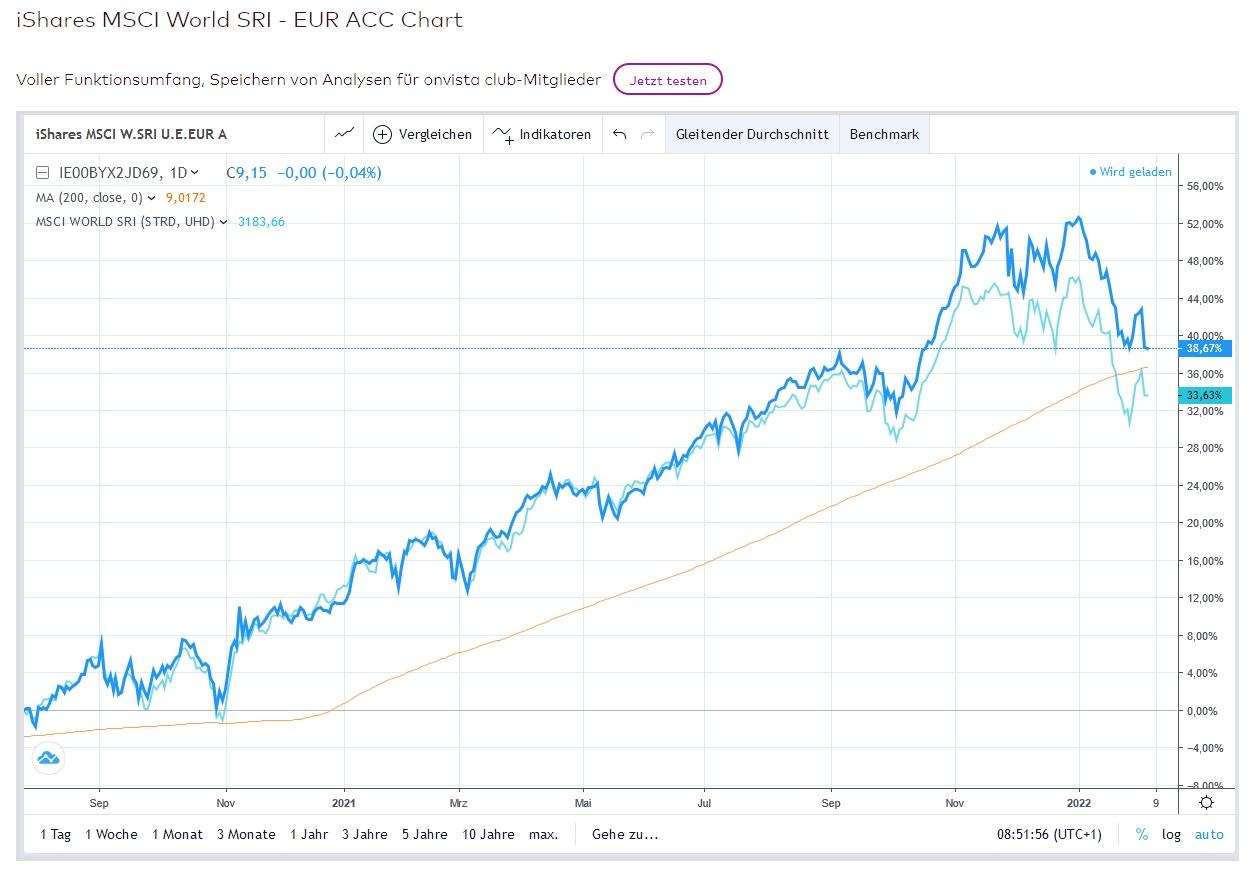This screenshot has height=872, width=1247.
Task: Open the Indikatoren menu
Action: pyautogui.click(x=542, y=134)
